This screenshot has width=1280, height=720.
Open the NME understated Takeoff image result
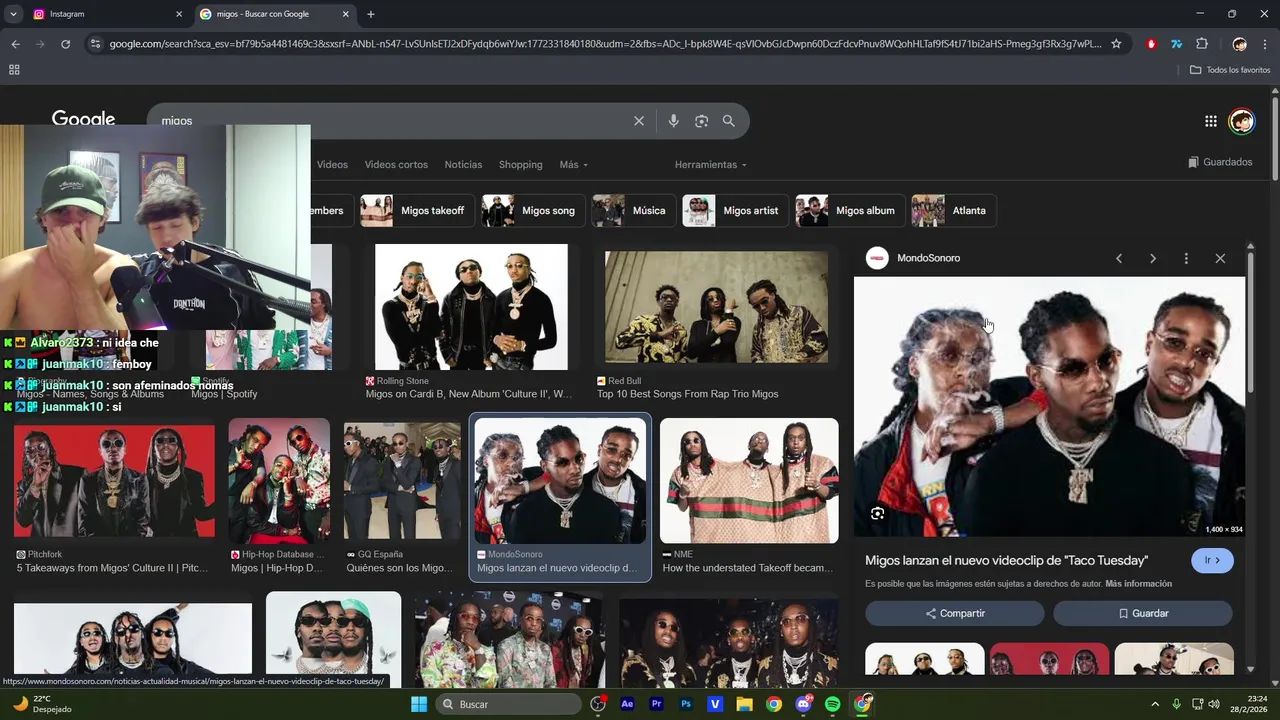tap(749, 481)
